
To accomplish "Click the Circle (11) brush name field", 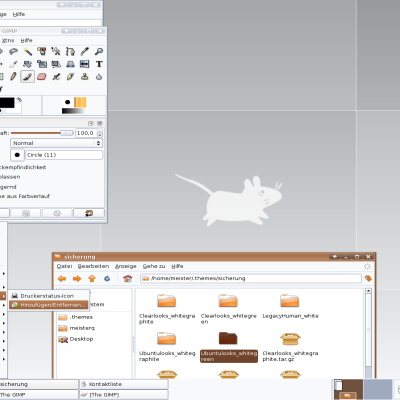I will point(64,155).
